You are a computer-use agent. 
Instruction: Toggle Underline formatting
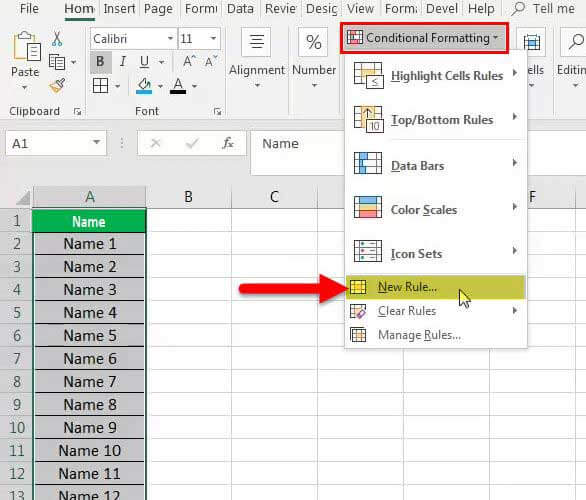point(144,62)
